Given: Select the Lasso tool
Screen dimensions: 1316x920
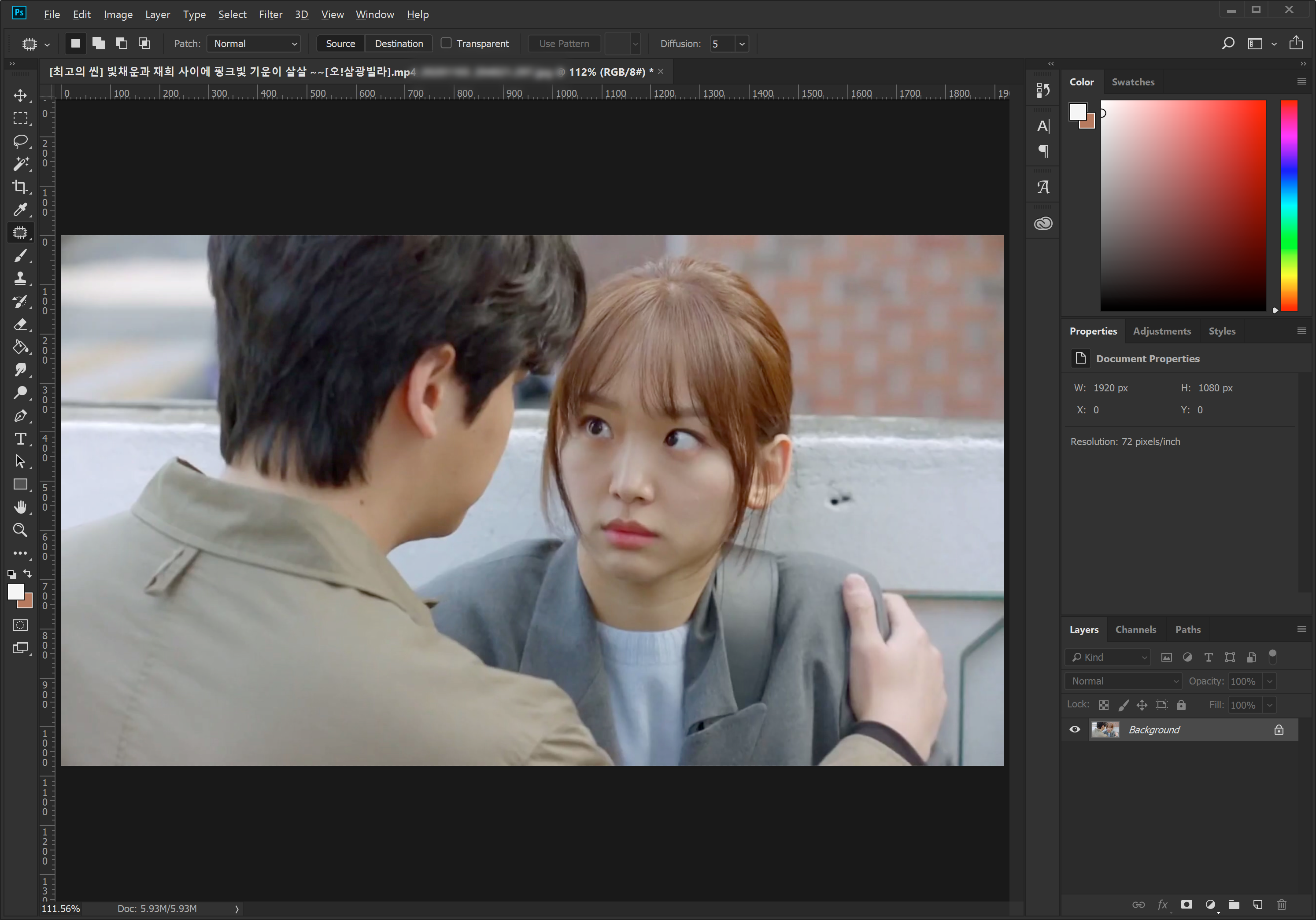Looking at the screenshot, I should pyautogui.click(x=20, y=141).
